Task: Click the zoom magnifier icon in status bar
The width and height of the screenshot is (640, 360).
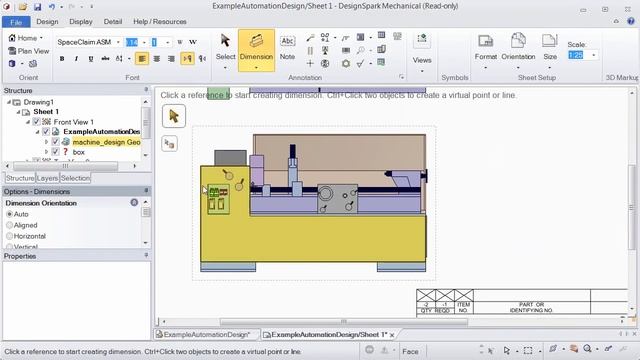Action: [587, 349]
